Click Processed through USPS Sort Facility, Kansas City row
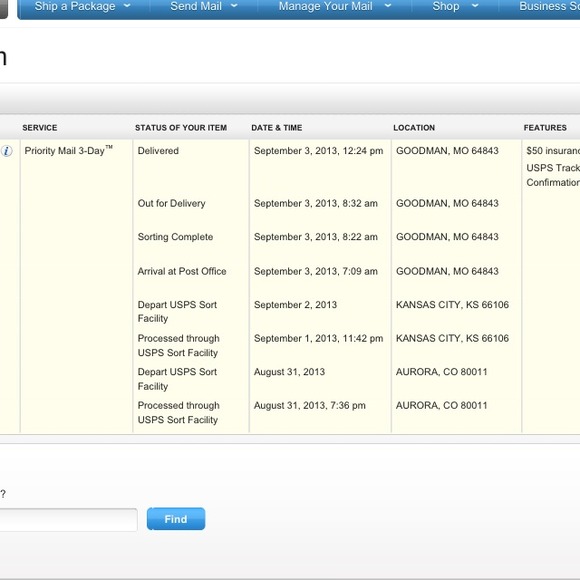The width and height of the screenshot is (580, 580). tap(179, 345)
